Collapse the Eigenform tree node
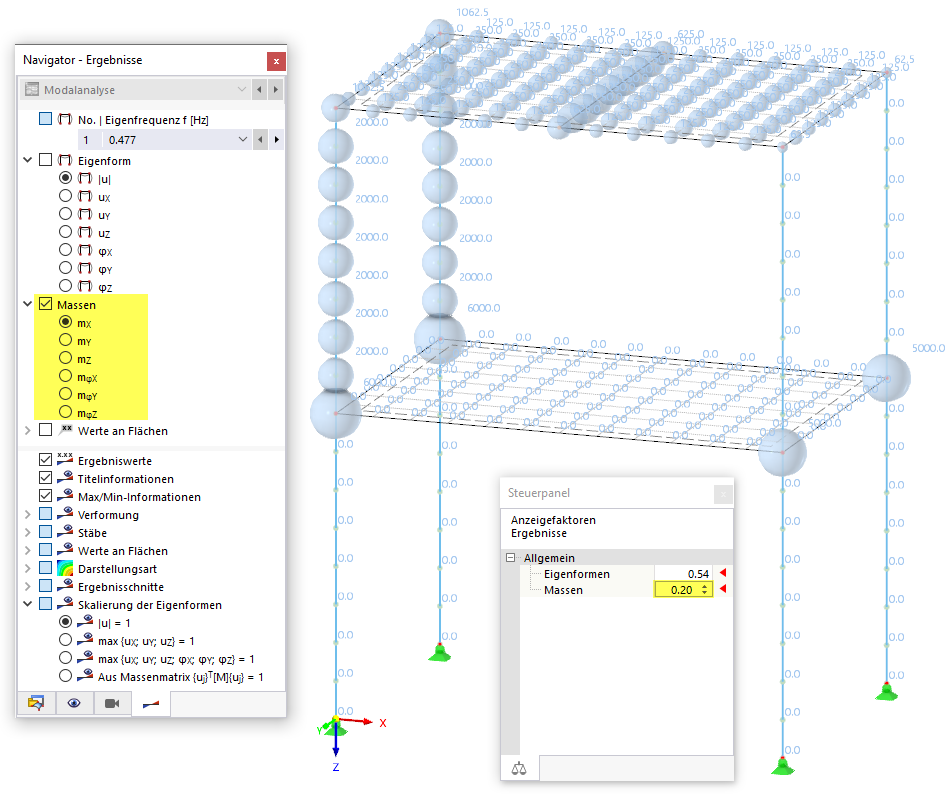949x795 pixels. (x=27, y=160)
